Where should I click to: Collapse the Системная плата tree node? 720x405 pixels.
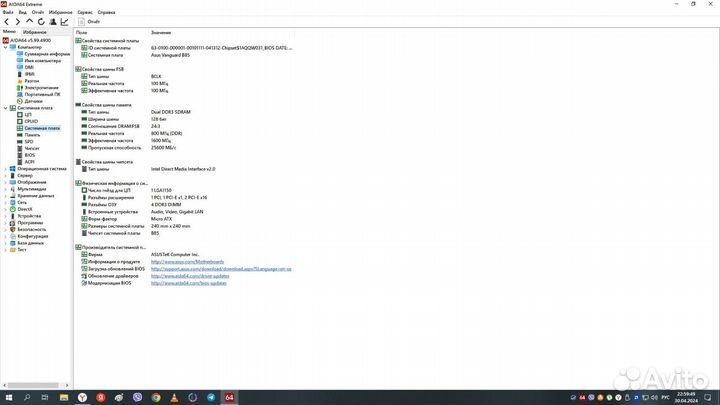pos(4,108)
